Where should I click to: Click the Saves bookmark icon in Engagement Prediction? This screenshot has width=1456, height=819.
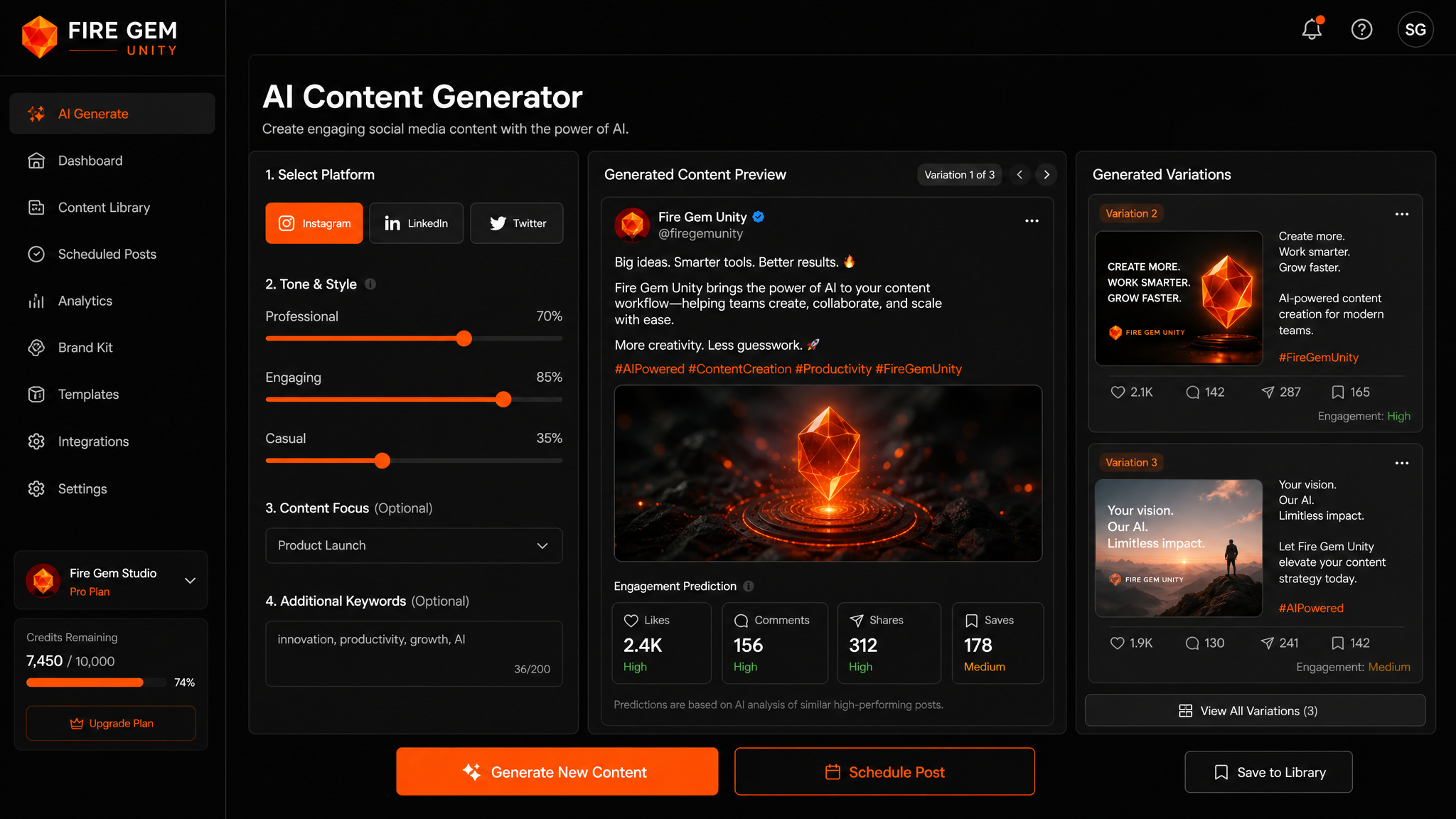tap(971, 621)
